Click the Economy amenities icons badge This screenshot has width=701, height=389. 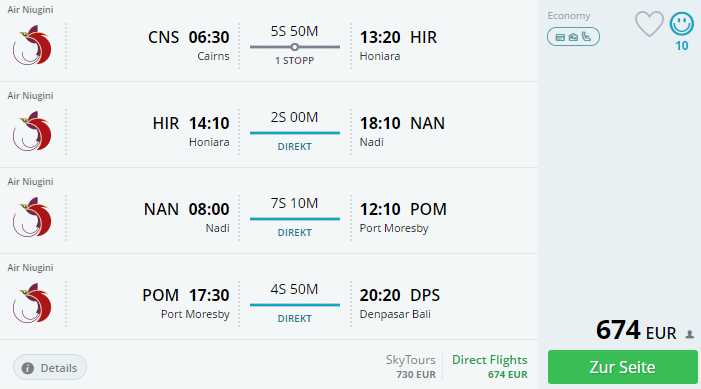573,37
